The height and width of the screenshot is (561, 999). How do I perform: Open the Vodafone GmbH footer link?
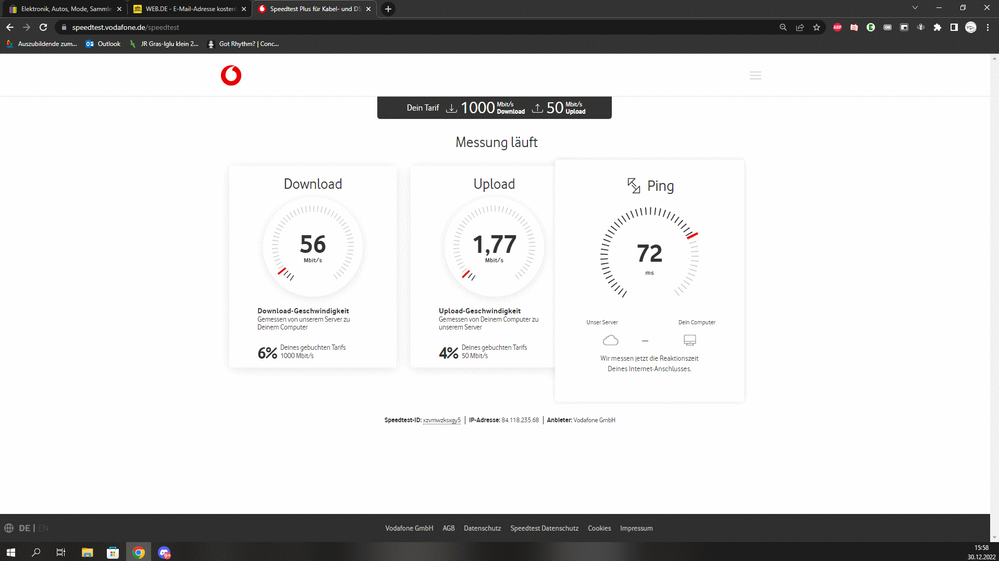(x=409, y=528)
